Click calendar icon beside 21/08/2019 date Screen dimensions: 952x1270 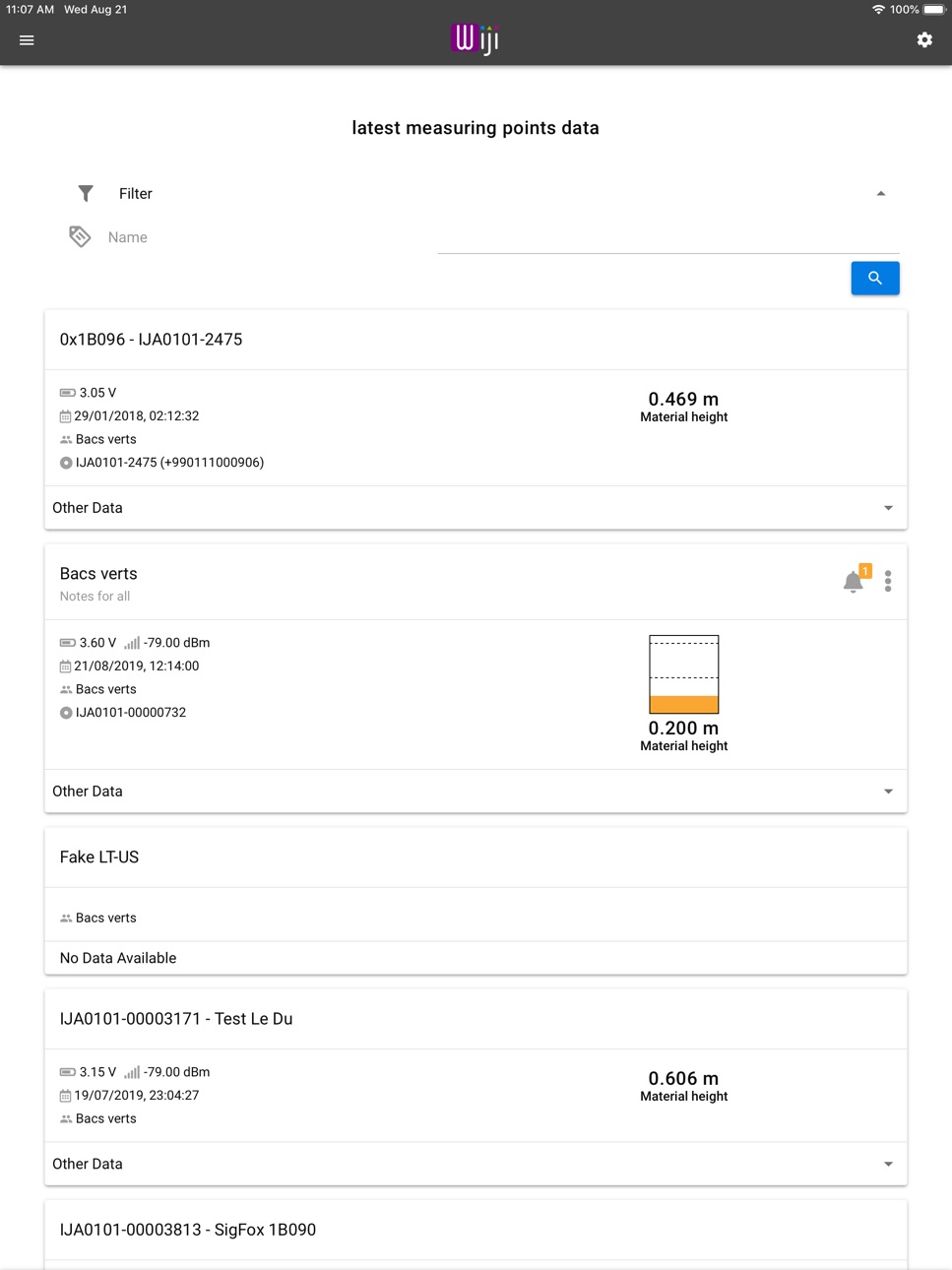(65, 667)
